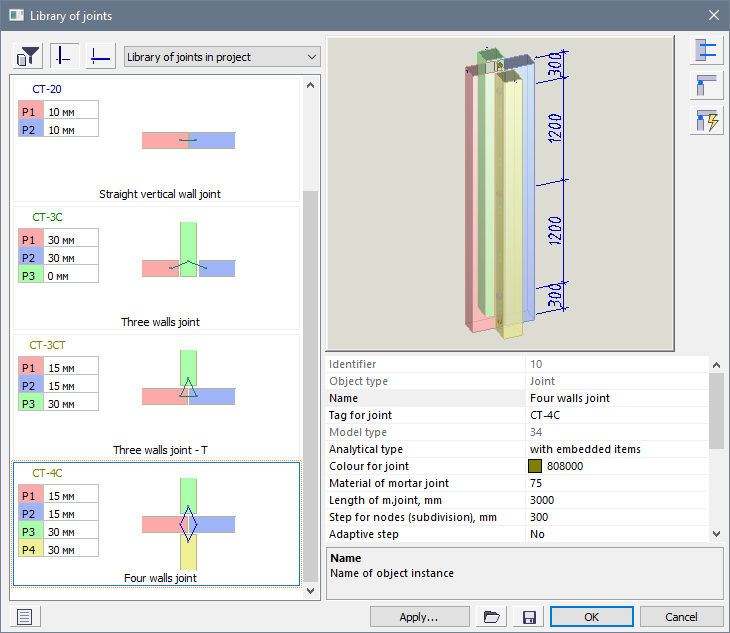The width and height of the screenshot is (730, 633).
Task: Click the open folder icon
Action: [x=490, y=617]
